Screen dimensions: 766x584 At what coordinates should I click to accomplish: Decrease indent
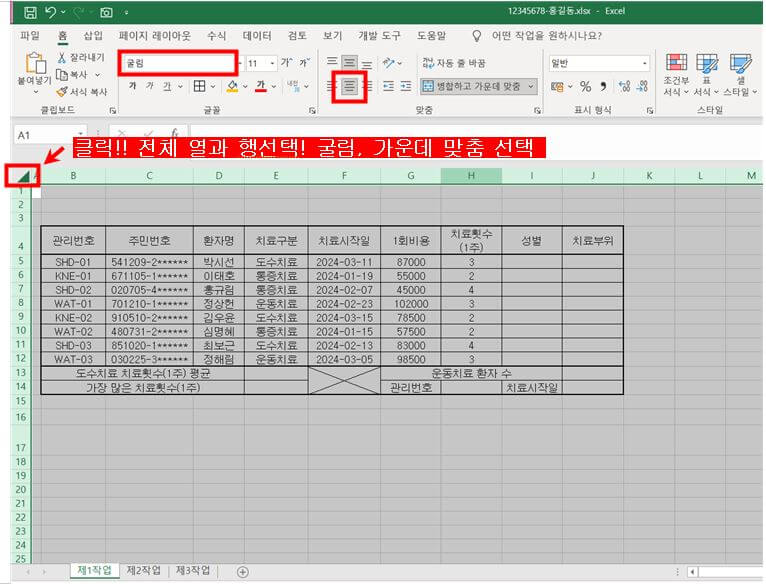(389, 87)
